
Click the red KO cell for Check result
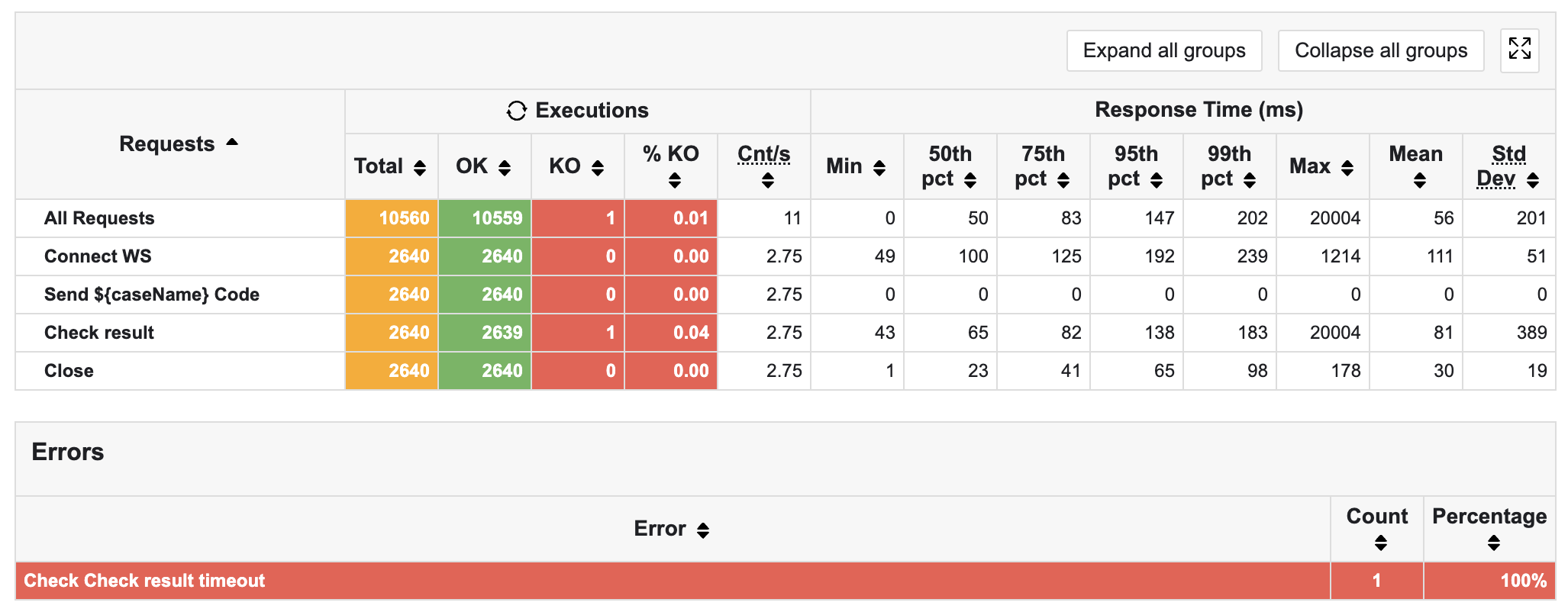click(578, 333)
